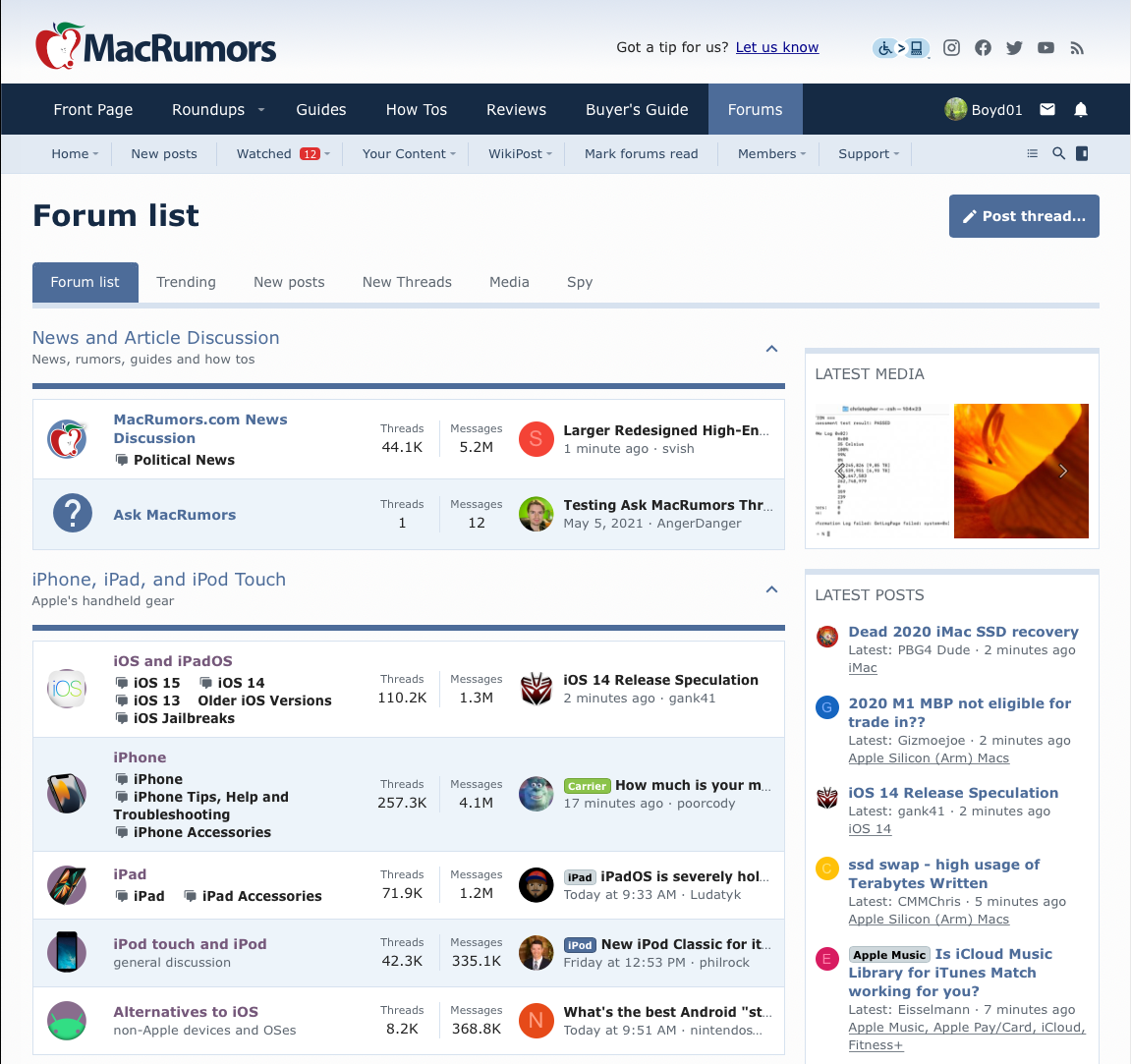Open gank41's avatar in iOS and iPadOS row
This screenshot has height=1064, width=1131.
(536, 688)
